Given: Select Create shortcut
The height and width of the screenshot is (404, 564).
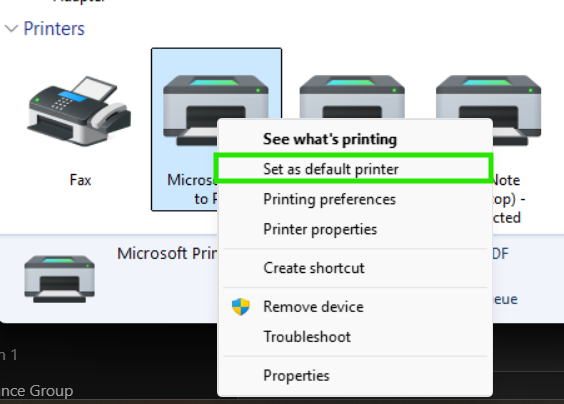Looking at the screenshot, I should click(x=355, y=268).
